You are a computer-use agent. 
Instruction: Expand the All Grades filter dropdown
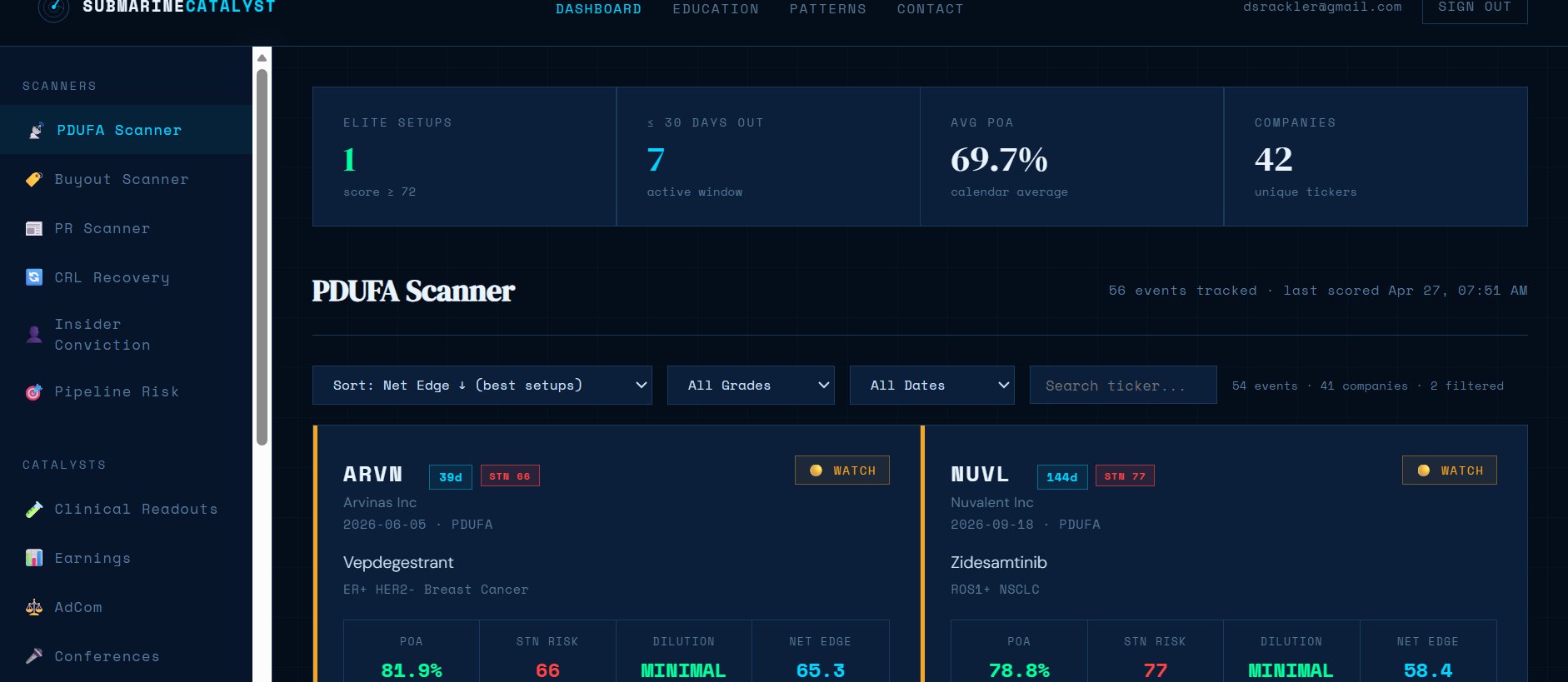pyautogui.click(x=750, y=386)
